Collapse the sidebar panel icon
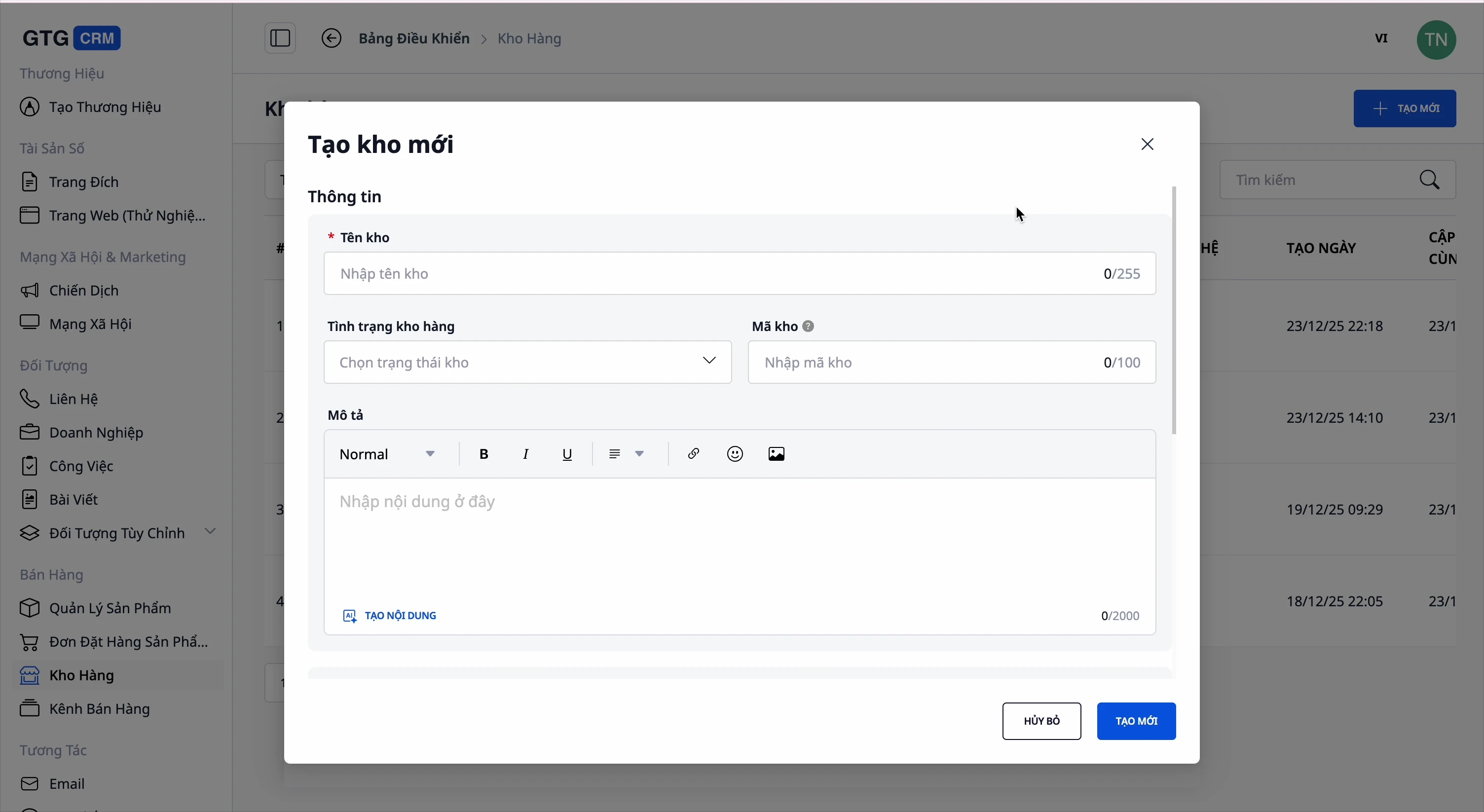Screen dimensions: 1484x812 pyautogui.click(x=280, y=38)
